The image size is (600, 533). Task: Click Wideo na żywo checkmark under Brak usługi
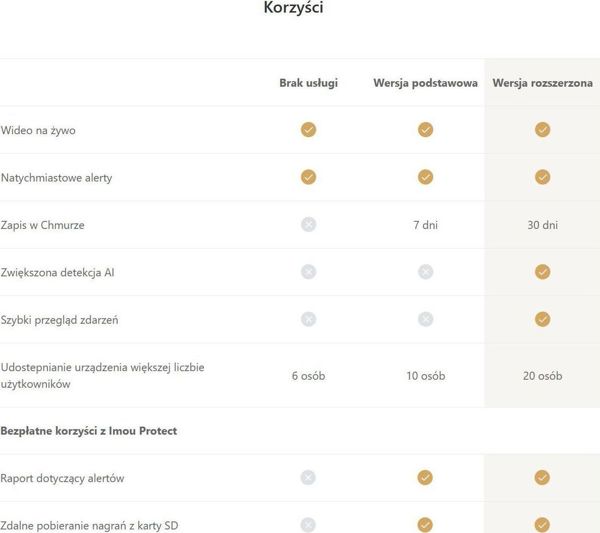[x=308, y=130]
